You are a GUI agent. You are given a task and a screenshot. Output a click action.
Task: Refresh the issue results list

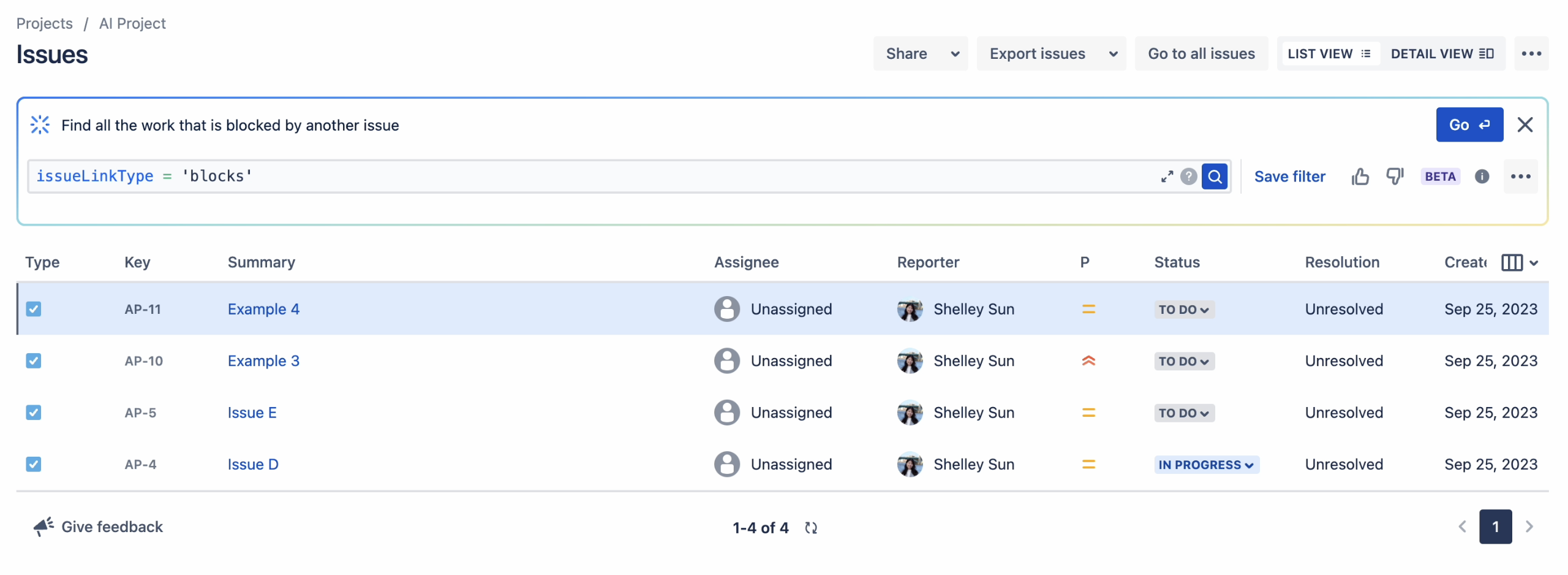point(810,527)
